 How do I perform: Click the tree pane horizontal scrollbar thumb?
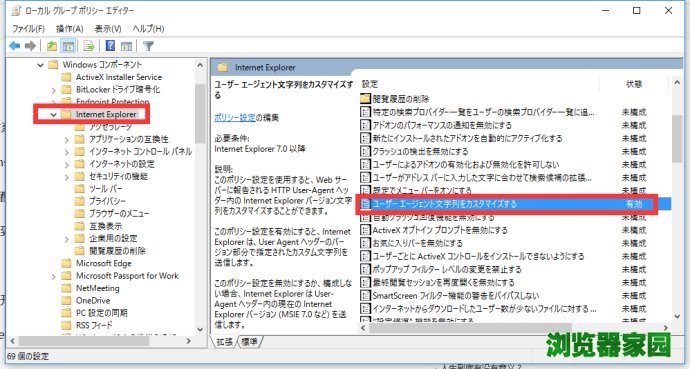click(84, 340)
